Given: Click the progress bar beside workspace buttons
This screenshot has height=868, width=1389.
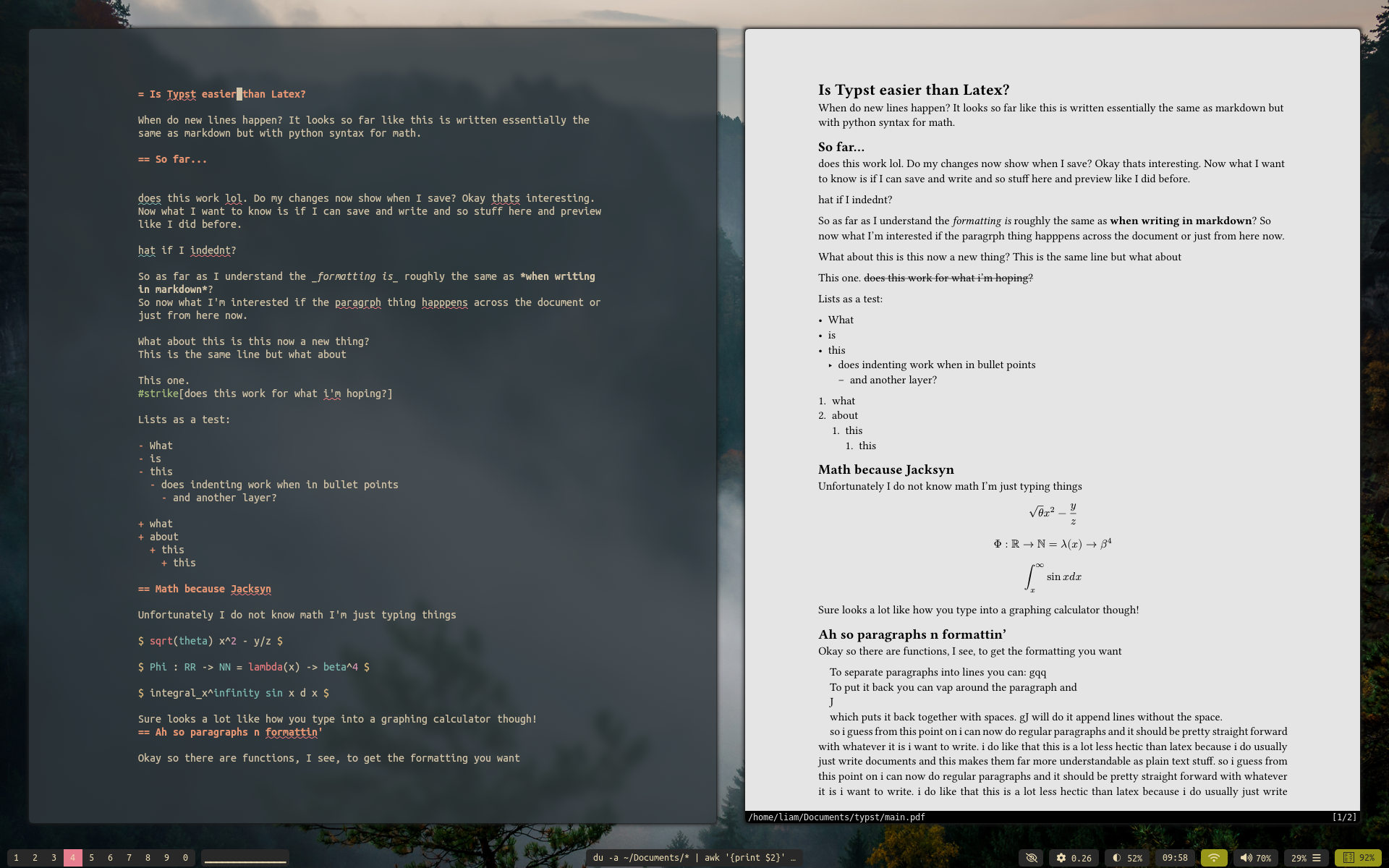Looking at the screenshot, I should (245, 859).
